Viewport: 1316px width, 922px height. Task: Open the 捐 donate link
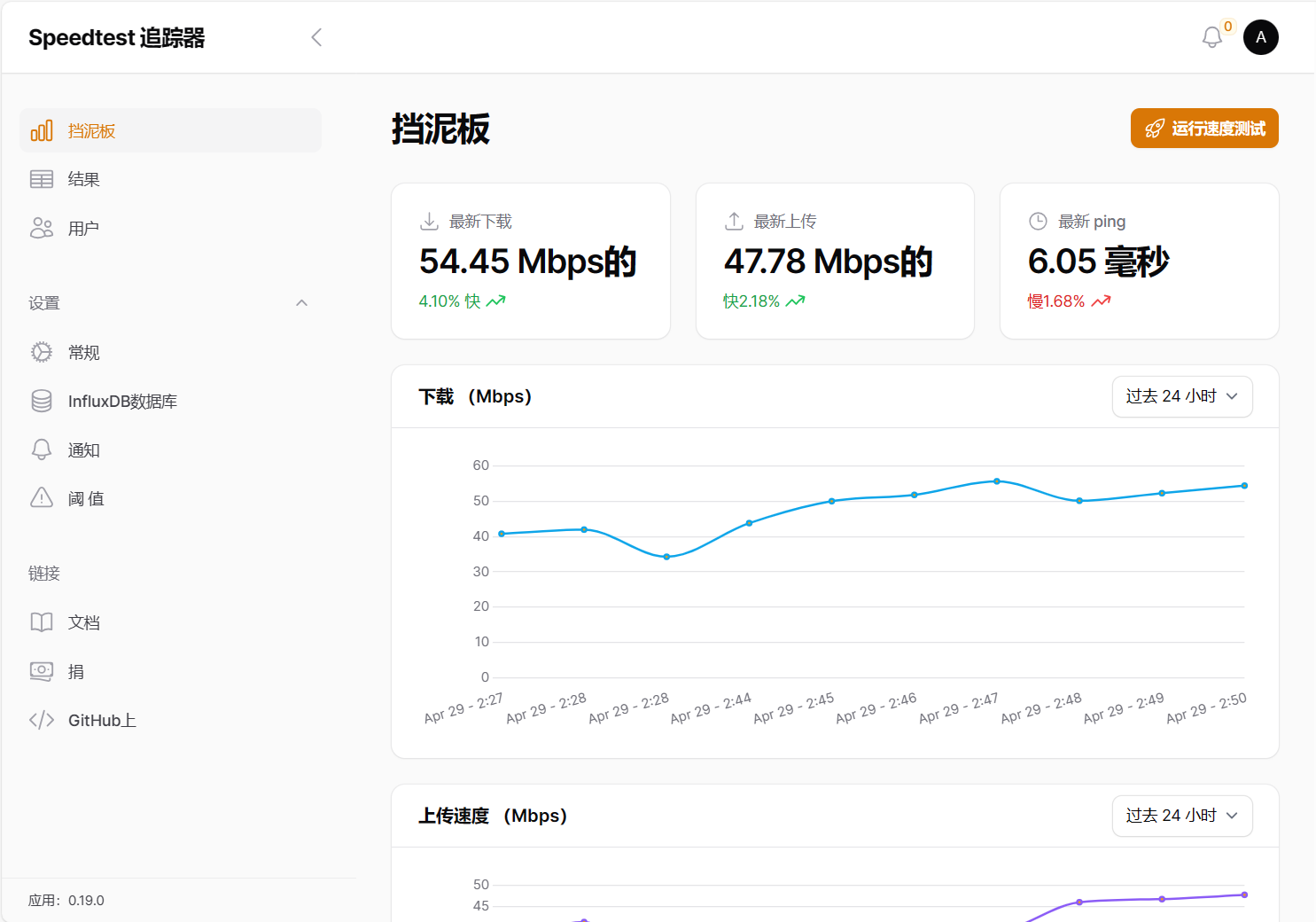pos(76,671)
